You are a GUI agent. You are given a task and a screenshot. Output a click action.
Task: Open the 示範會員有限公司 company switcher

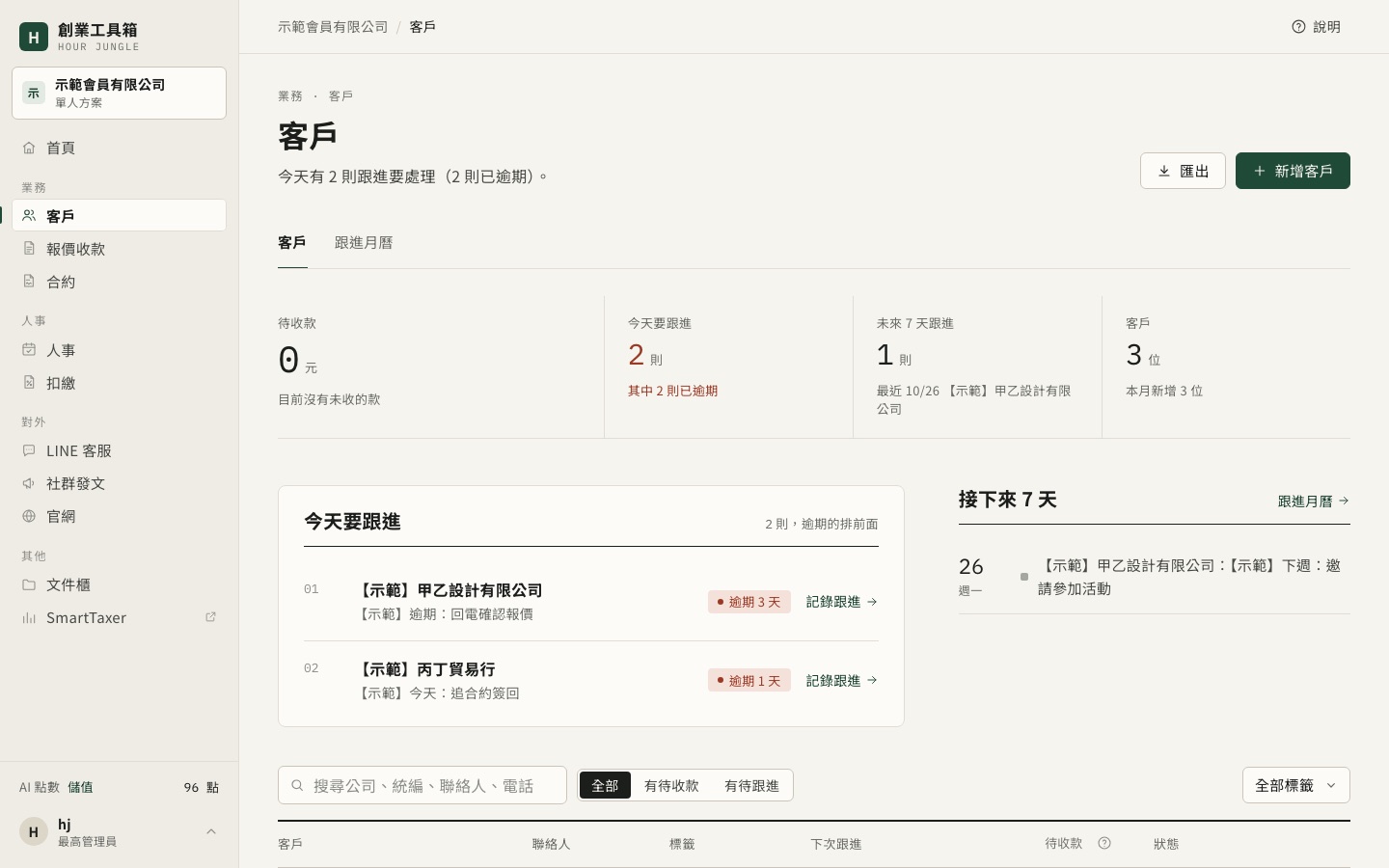coord(119,93)
